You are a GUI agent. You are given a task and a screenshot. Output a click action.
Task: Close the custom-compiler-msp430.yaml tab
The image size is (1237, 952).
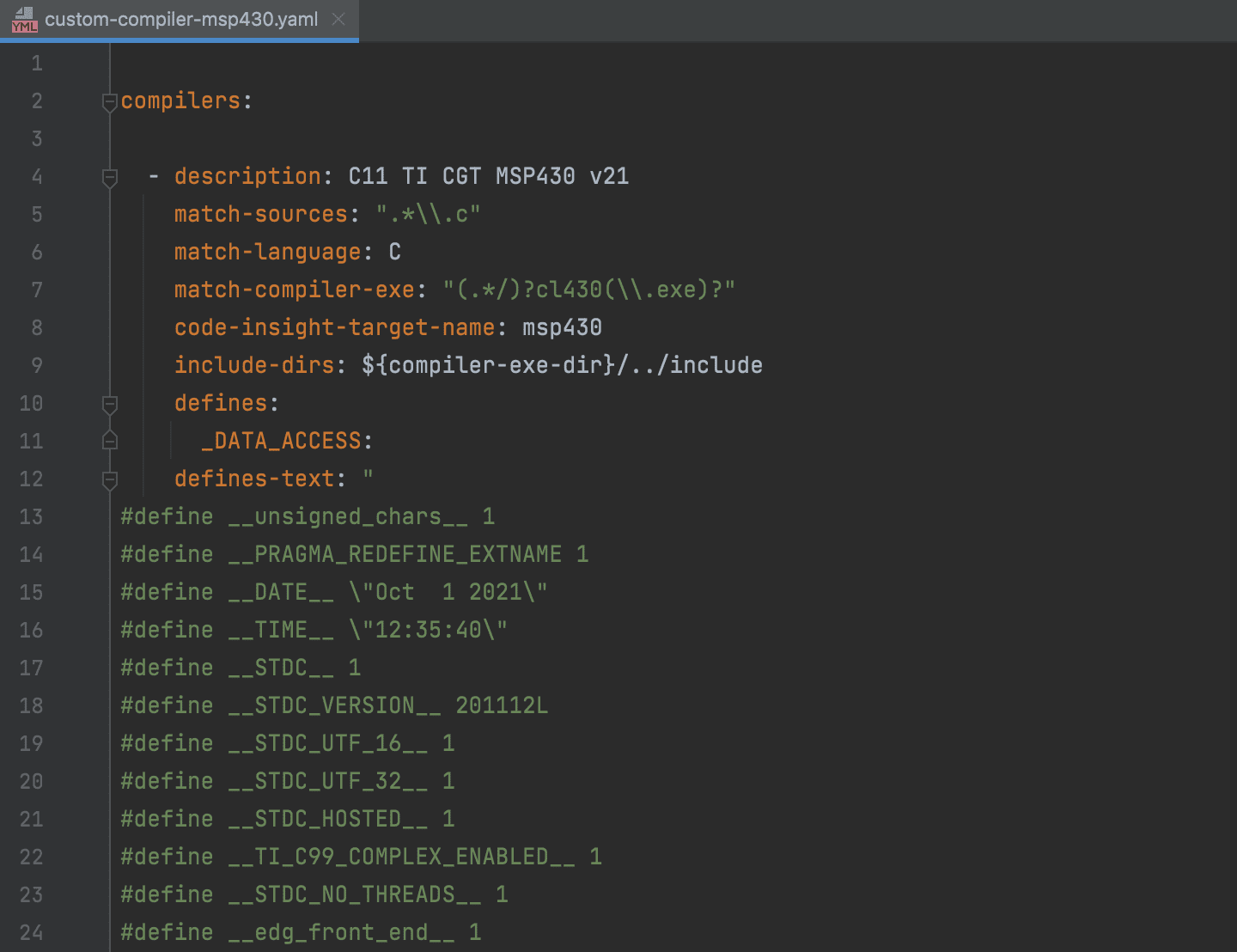pos(338,19)
